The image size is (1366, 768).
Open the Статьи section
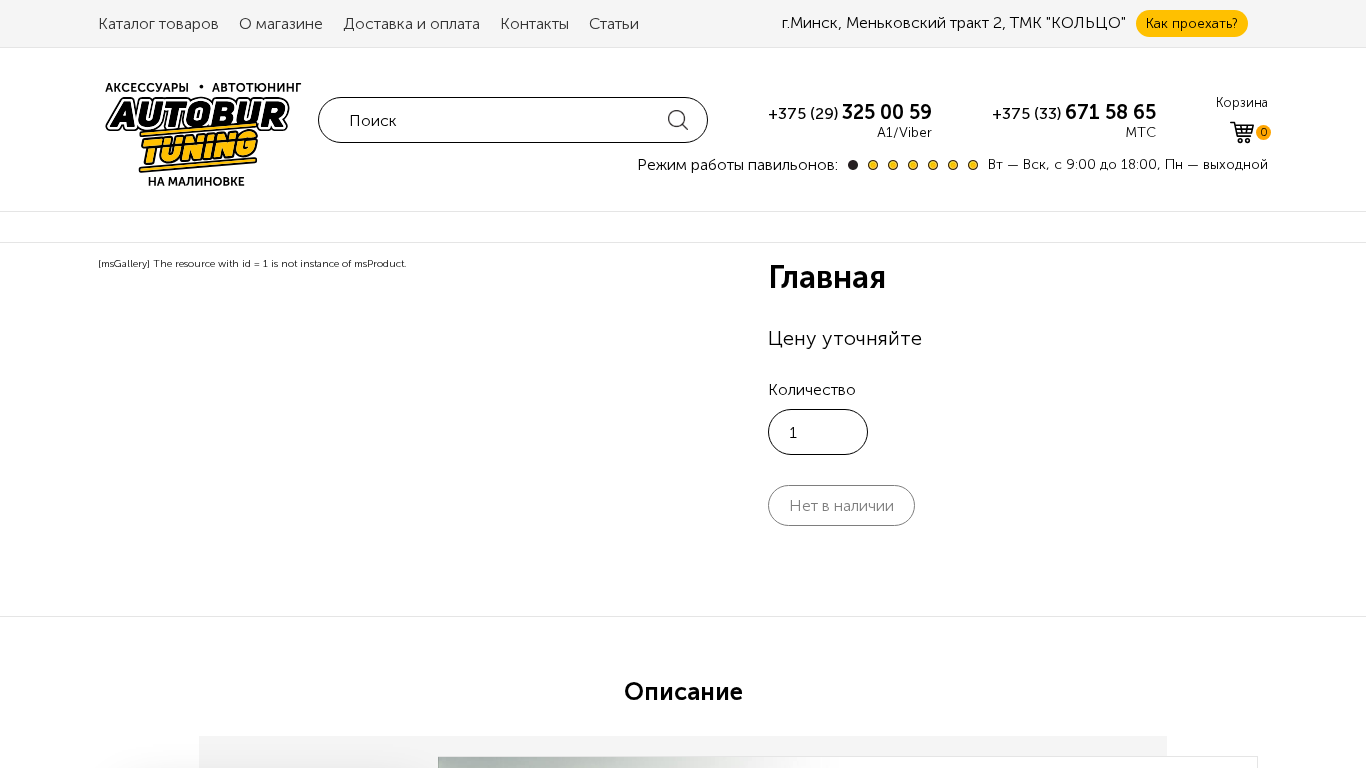[x=613, y=24]
